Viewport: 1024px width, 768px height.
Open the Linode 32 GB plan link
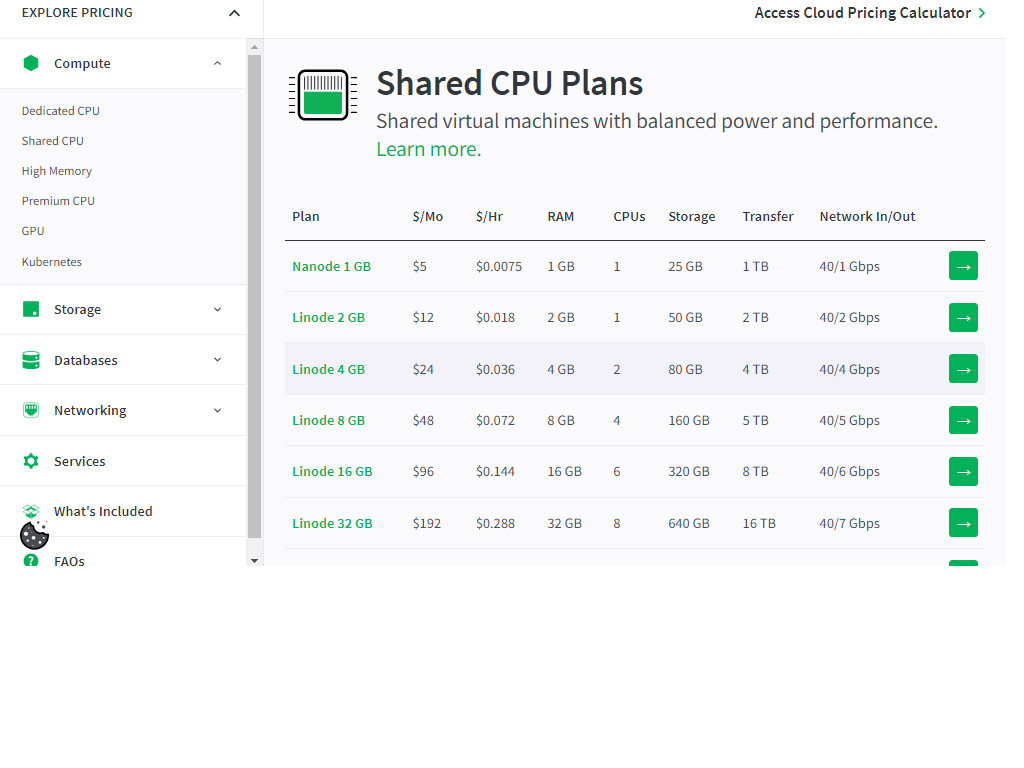point(332,524)
